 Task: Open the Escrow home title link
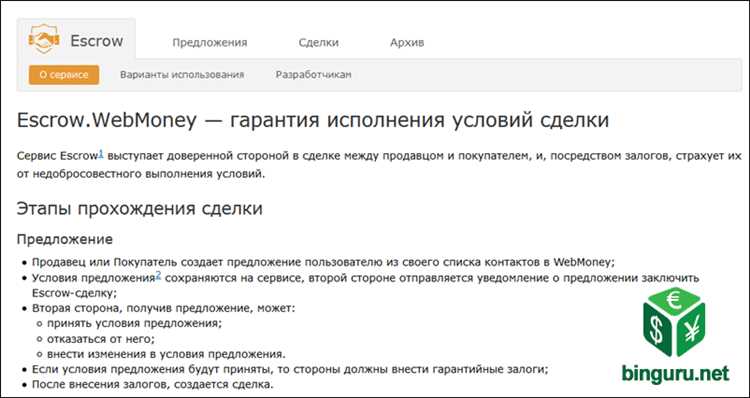coord(97,41)
